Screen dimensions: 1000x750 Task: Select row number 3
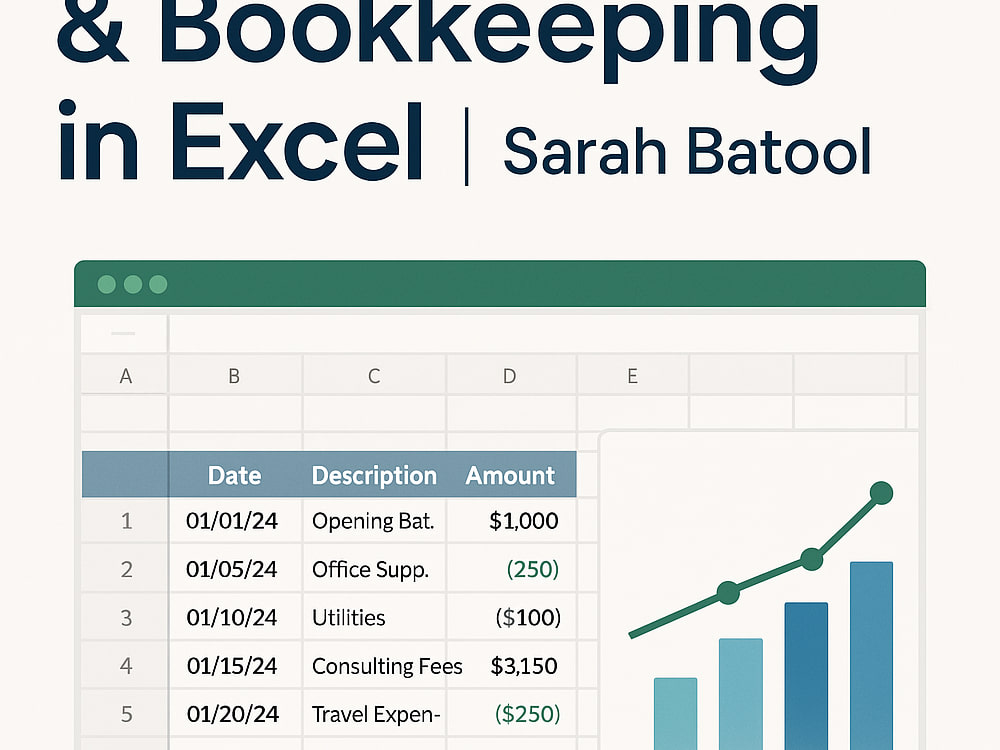[126, 617]
